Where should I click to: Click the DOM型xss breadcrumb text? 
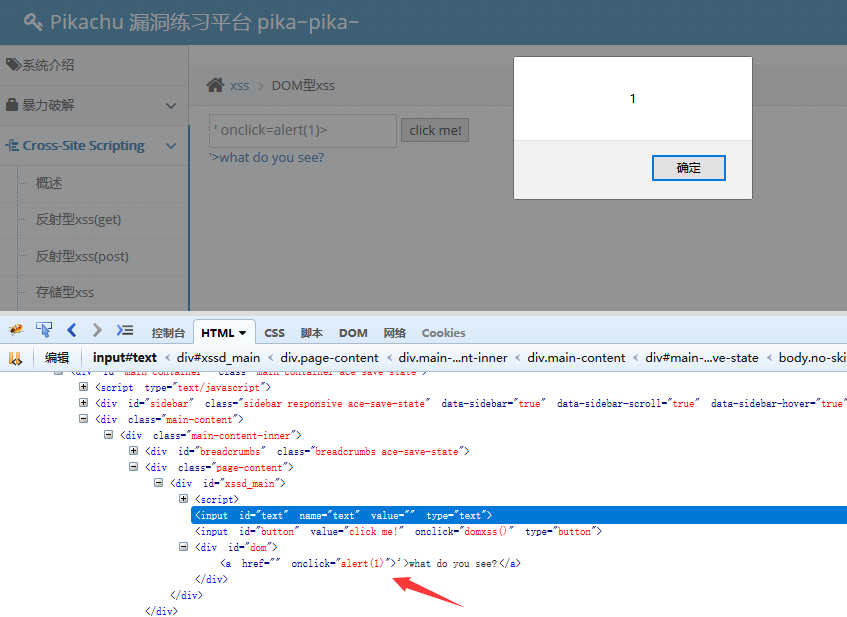tap(303, 85)
